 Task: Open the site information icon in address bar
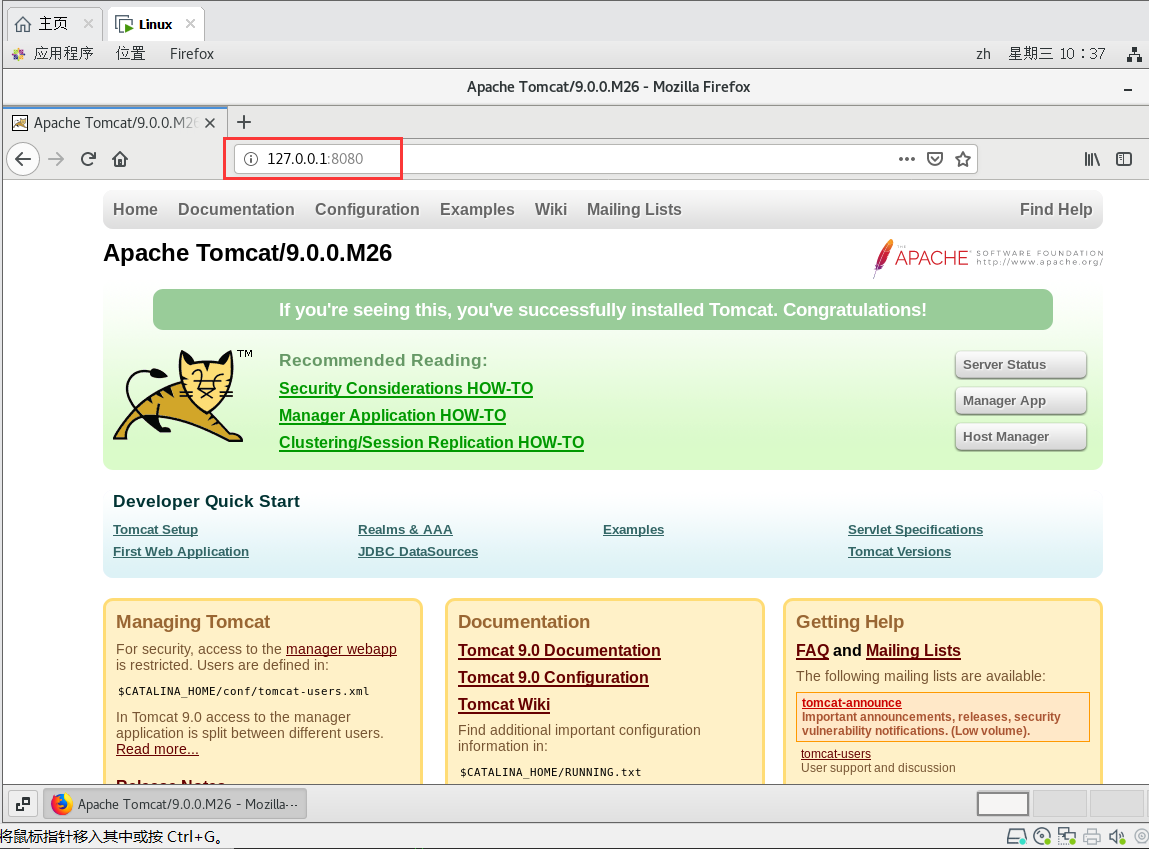(x=251, y=159)
